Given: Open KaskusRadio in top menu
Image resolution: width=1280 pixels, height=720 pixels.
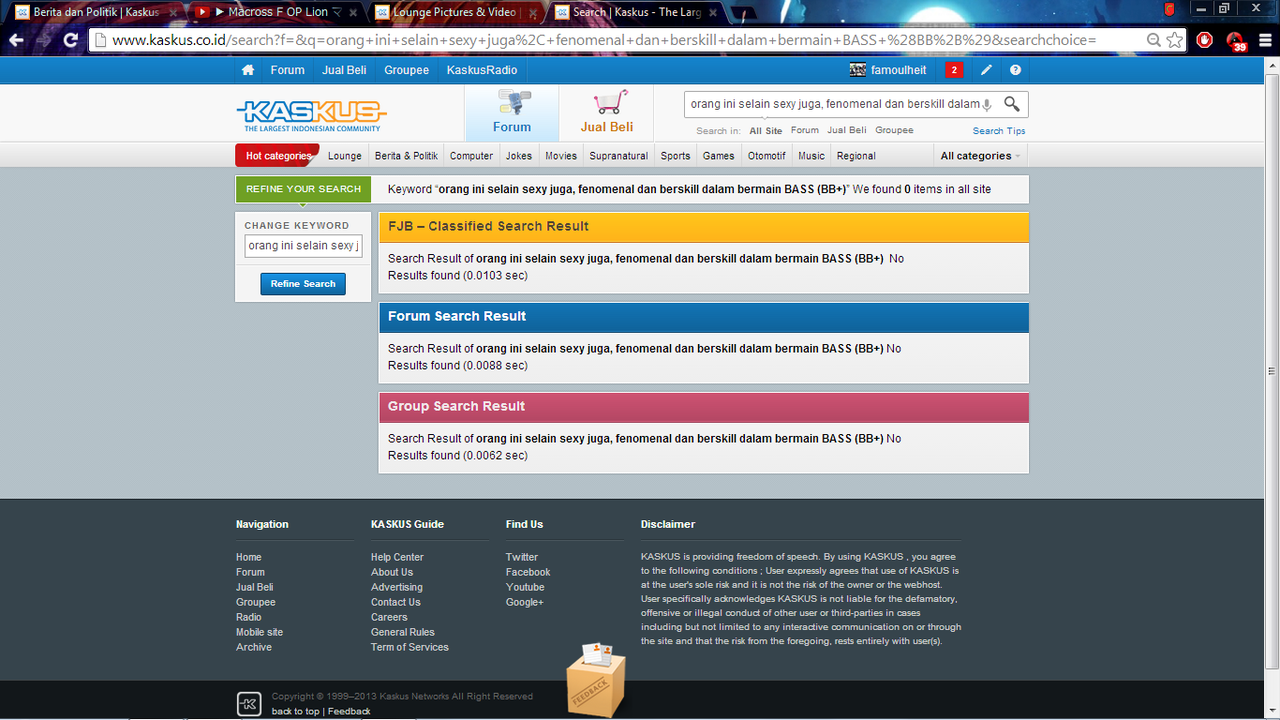Looking at the screenshot, I should coord(482,70).
